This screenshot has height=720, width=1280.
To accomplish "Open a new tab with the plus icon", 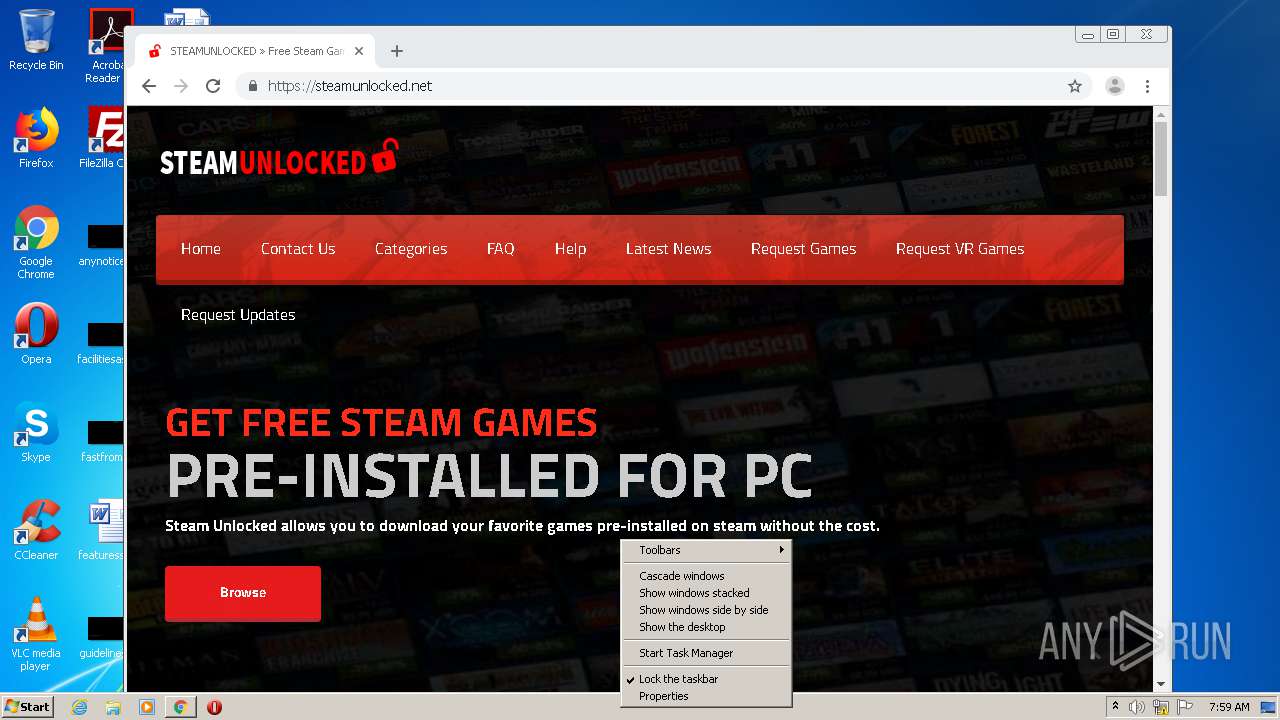I will 397,51.
